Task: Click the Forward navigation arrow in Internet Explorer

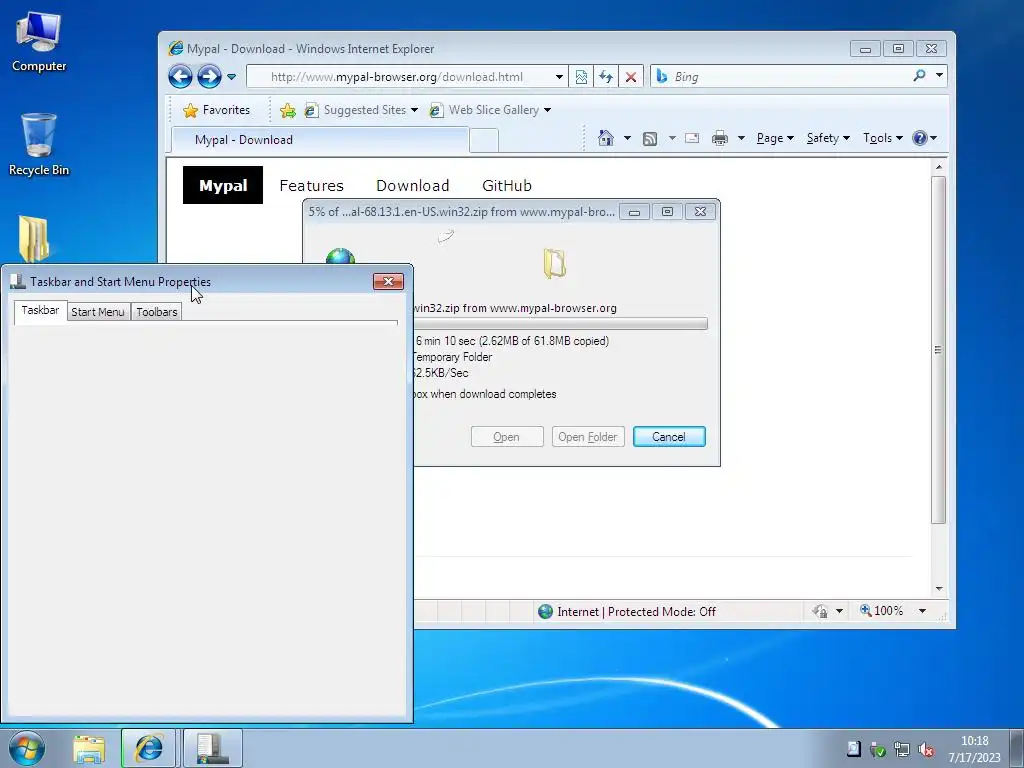Action: 209,76
